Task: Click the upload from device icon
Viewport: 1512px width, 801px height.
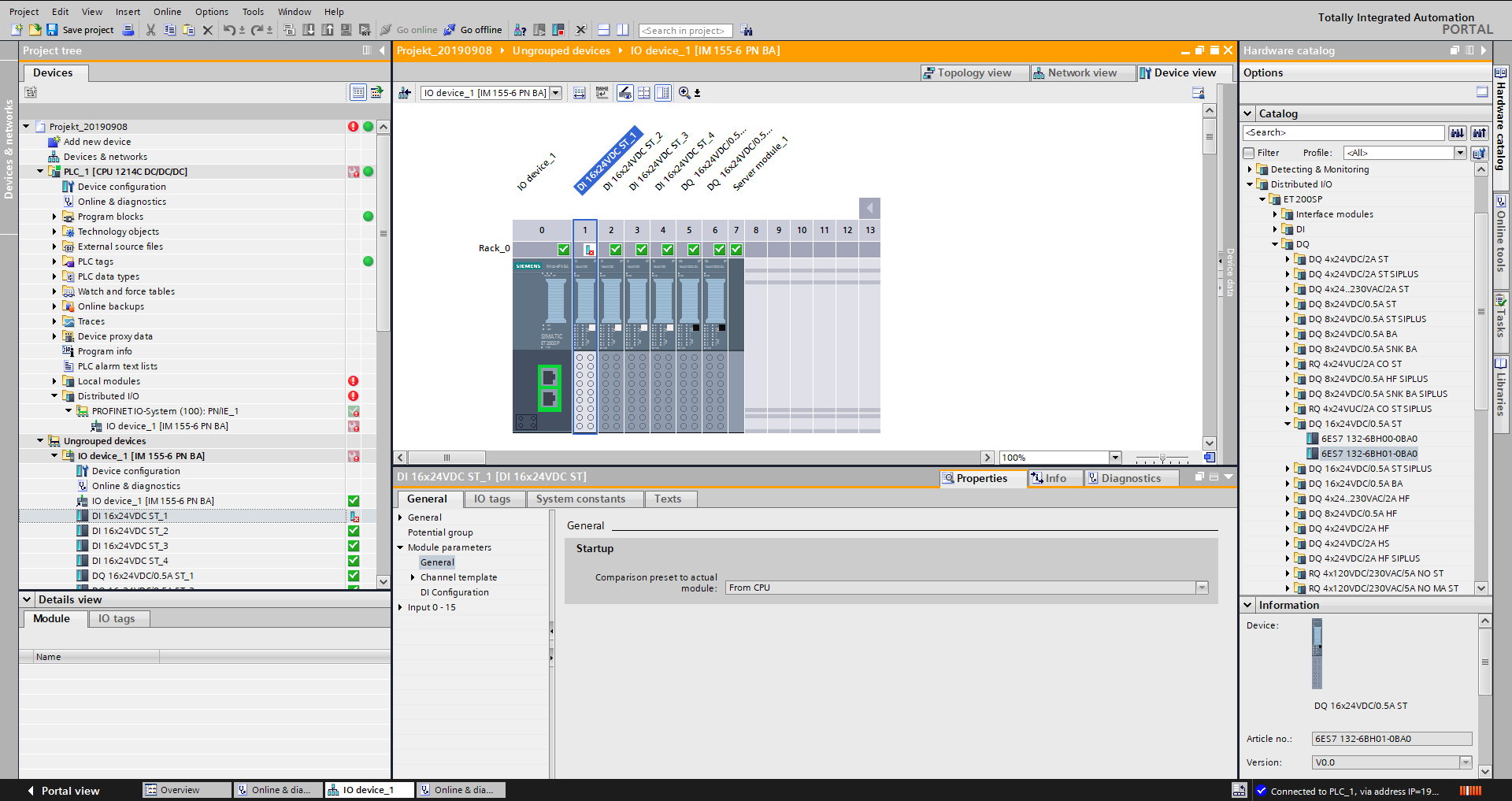Action: click(328, 30)
